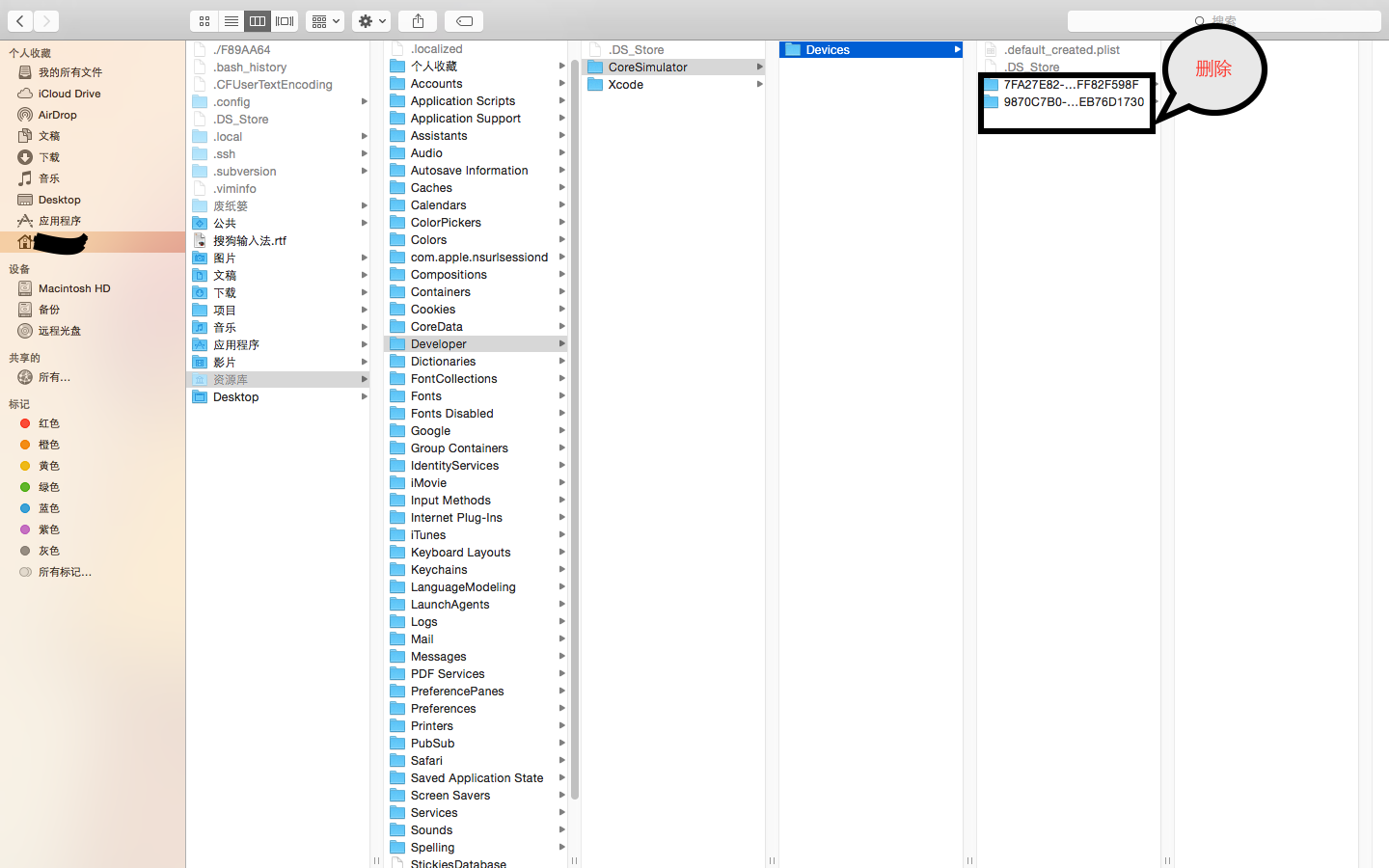Open 应用程序 in the sidebar
This screenshot has height=868, width=1389.
coord(93,221)
